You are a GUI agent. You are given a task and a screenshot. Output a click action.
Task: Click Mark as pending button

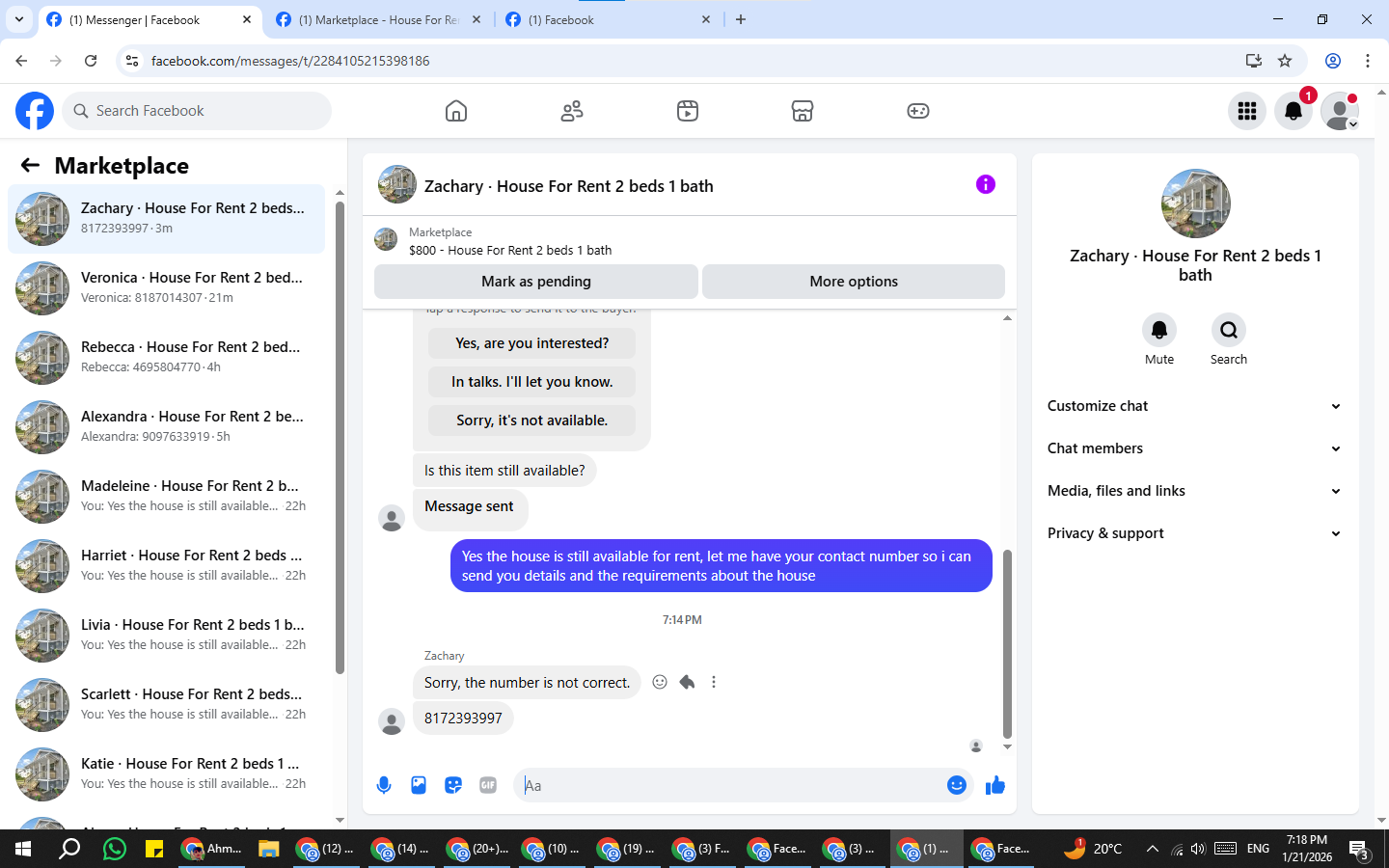536,282
